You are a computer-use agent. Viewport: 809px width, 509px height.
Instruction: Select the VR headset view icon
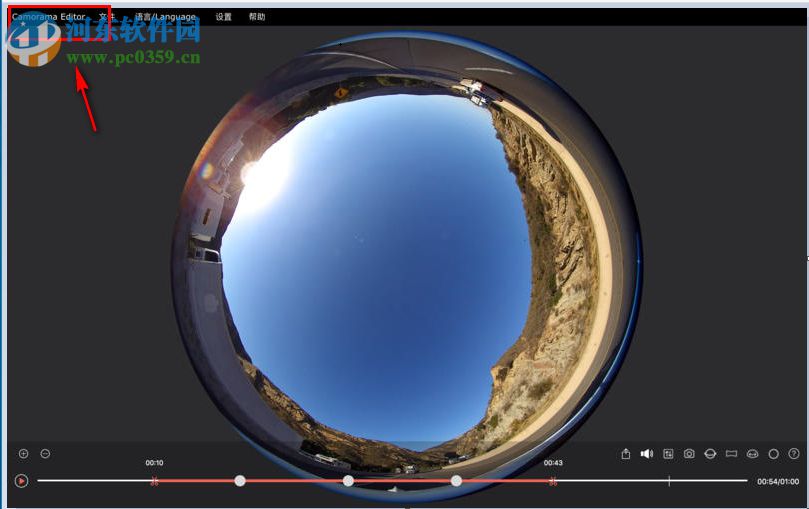(752, 454)
